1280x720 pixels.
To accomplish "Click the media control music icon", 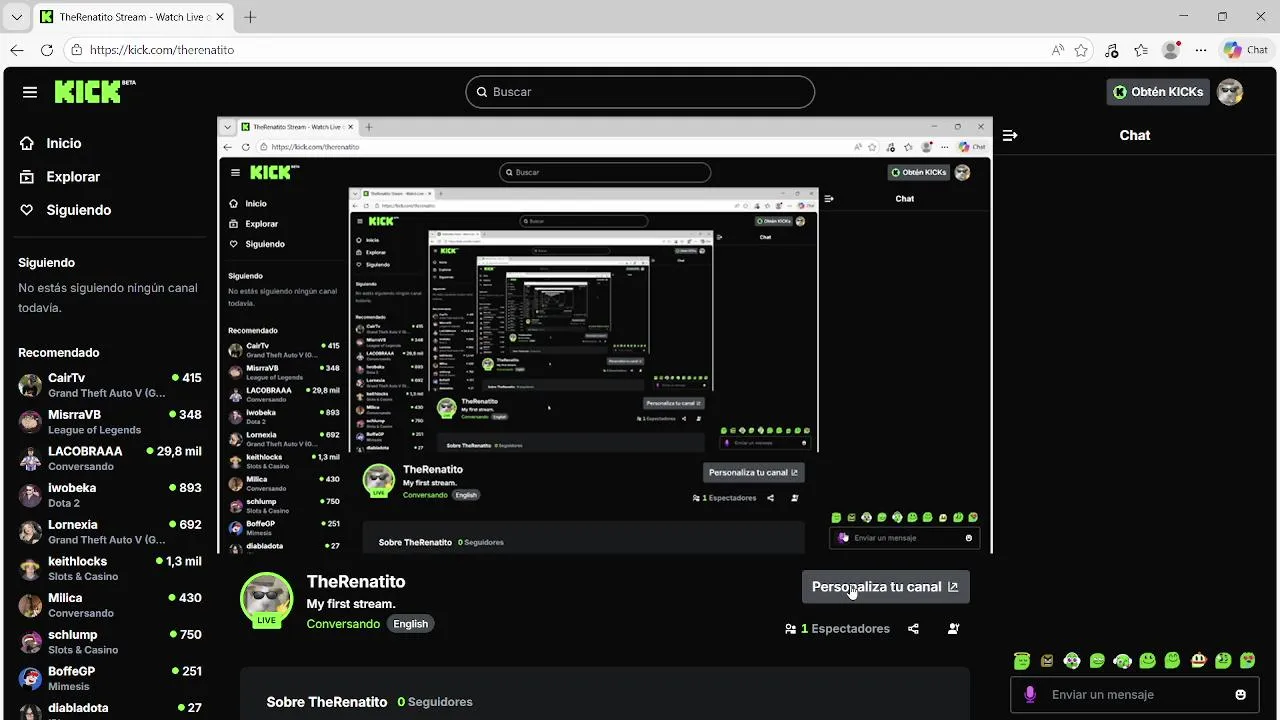I will click(x=1112, y=50).
